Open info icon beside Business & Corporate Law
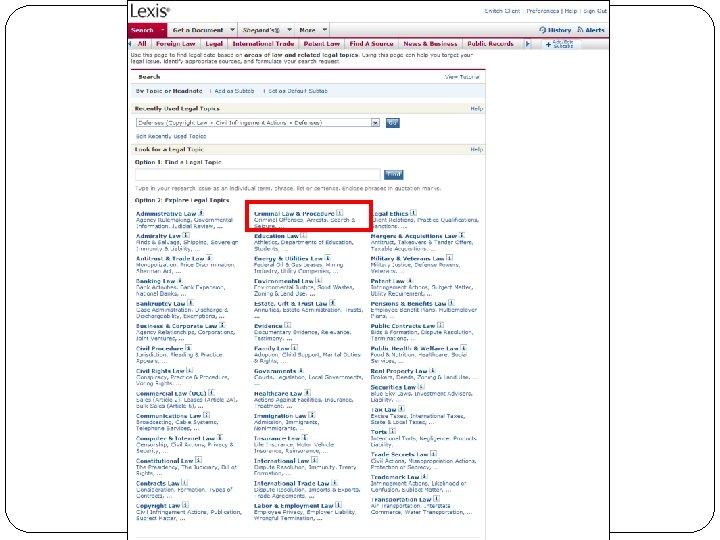 point(222,326)
